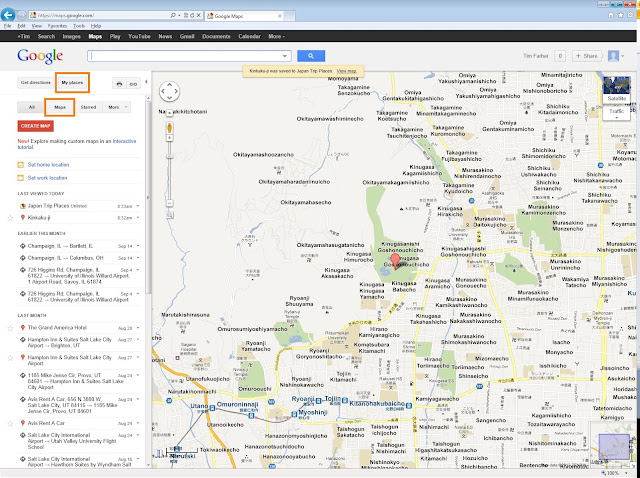The image size is (640, 478).
Task: Click the refresh icon in address bar
Action: pyautogui.click(x=192, y=16)
